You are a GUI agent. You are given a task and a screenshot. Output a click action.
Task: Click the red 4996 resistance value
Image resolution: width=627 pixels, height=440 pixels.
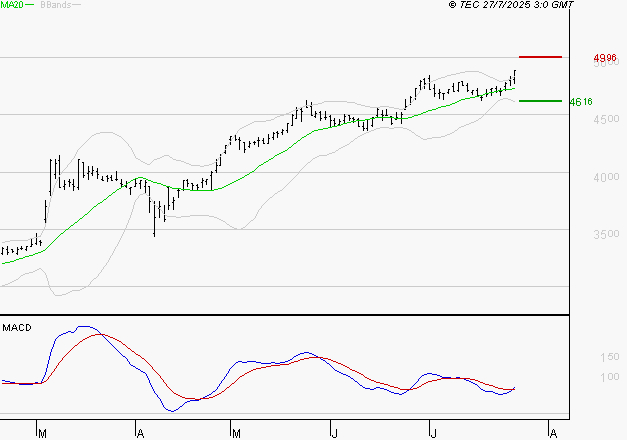tap(605, 58)
